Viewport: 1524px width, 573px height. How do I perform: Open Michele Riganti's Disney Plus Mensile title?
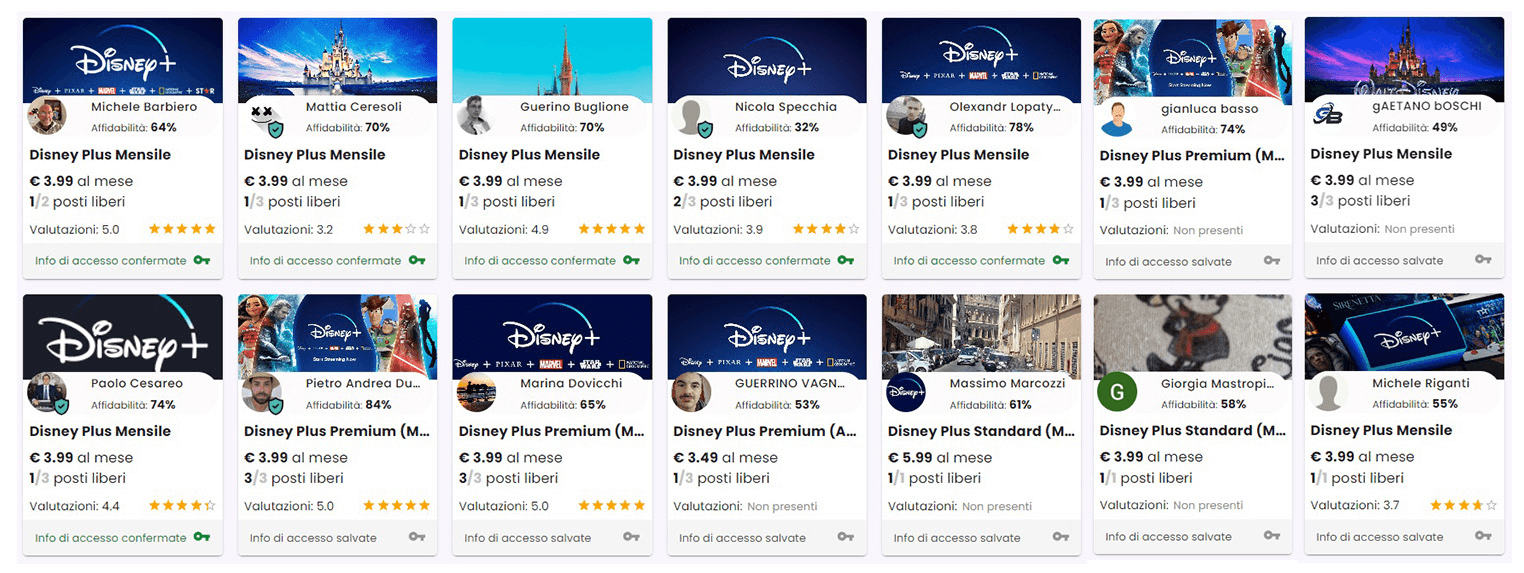1381,430
